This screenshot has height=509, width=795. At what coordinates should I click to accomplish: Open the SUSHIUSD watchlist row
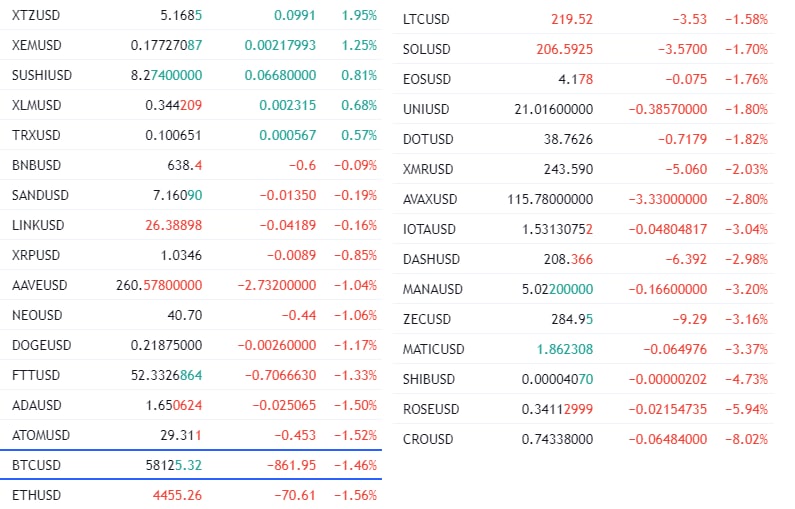coord(191,75)
